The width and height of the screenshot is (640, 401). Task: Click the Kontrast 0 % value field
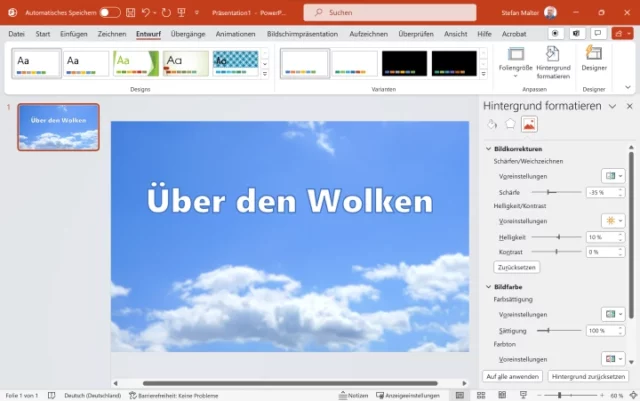605,252
